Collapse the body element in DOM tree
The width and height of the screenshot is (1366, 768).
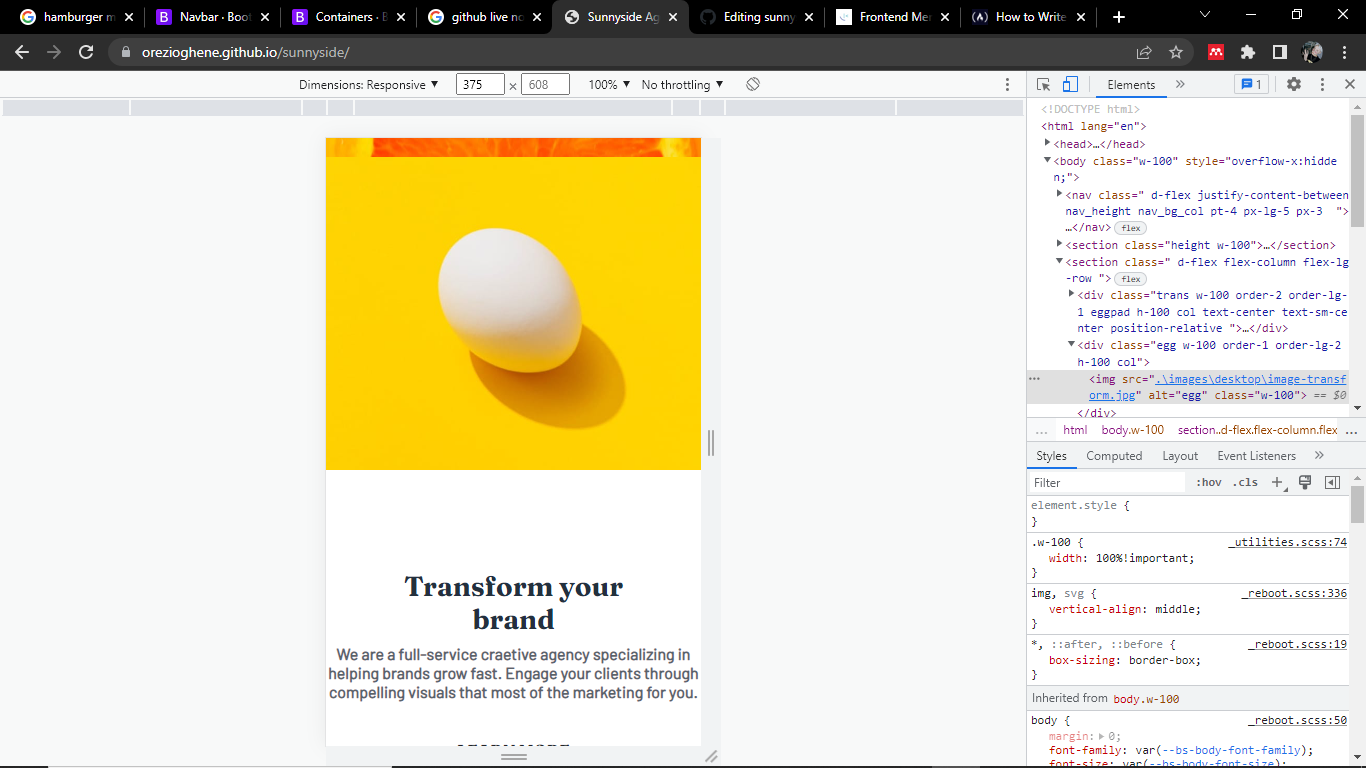(x=1046, y=160)
